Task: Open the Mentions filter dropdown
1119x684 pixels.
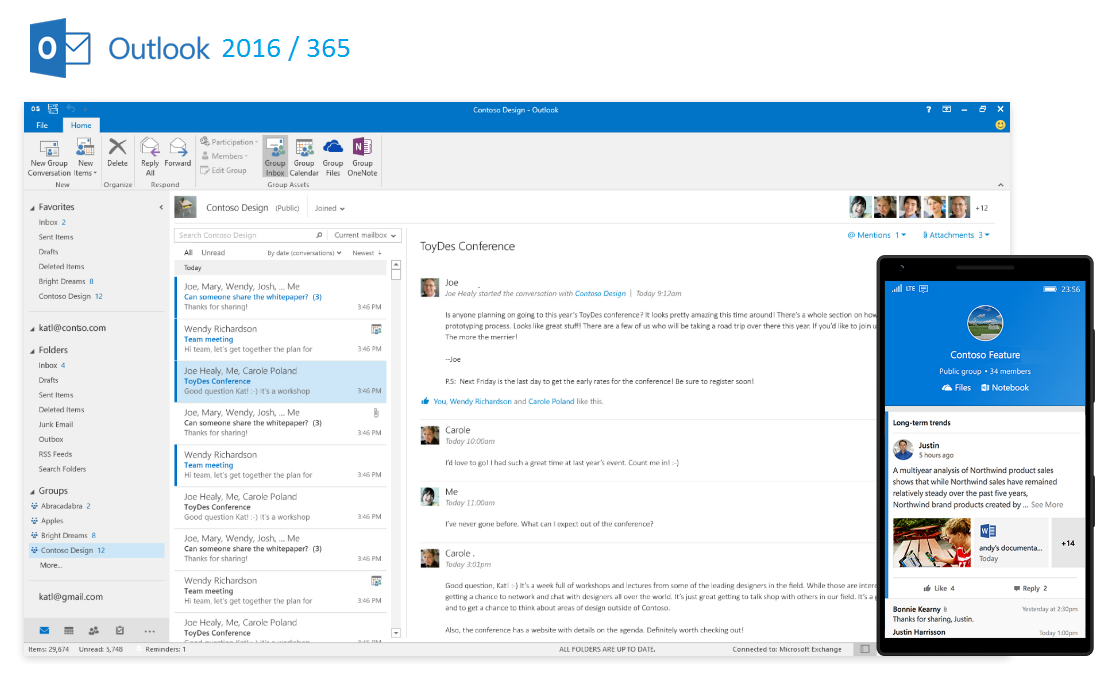Action: (876, 235)
